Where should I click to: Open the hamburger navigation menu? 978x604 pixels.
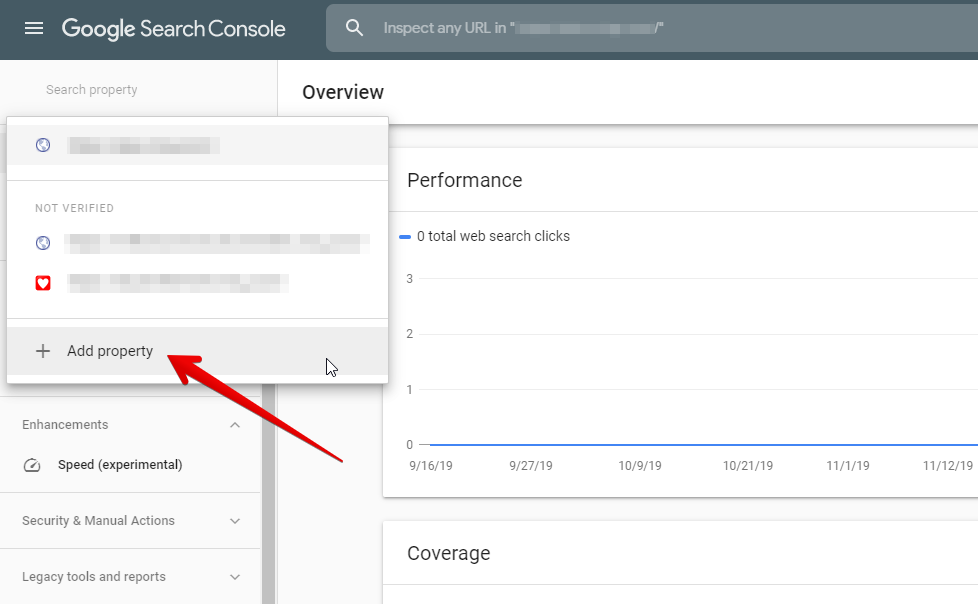point(34,28)
